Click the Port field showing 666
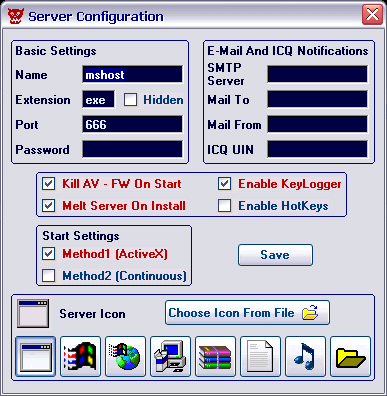 click(133, 124)
